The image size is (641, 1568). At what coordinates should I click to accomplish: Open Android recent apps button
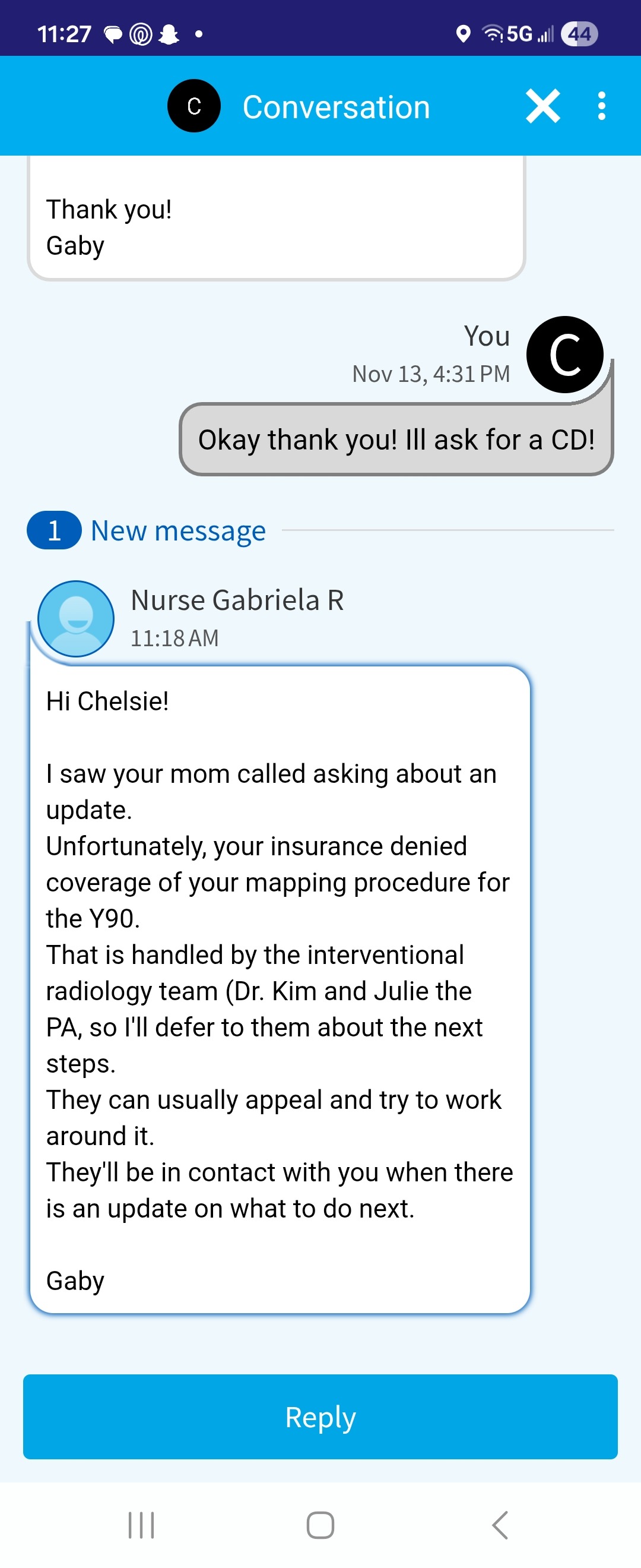(141, 1525)
